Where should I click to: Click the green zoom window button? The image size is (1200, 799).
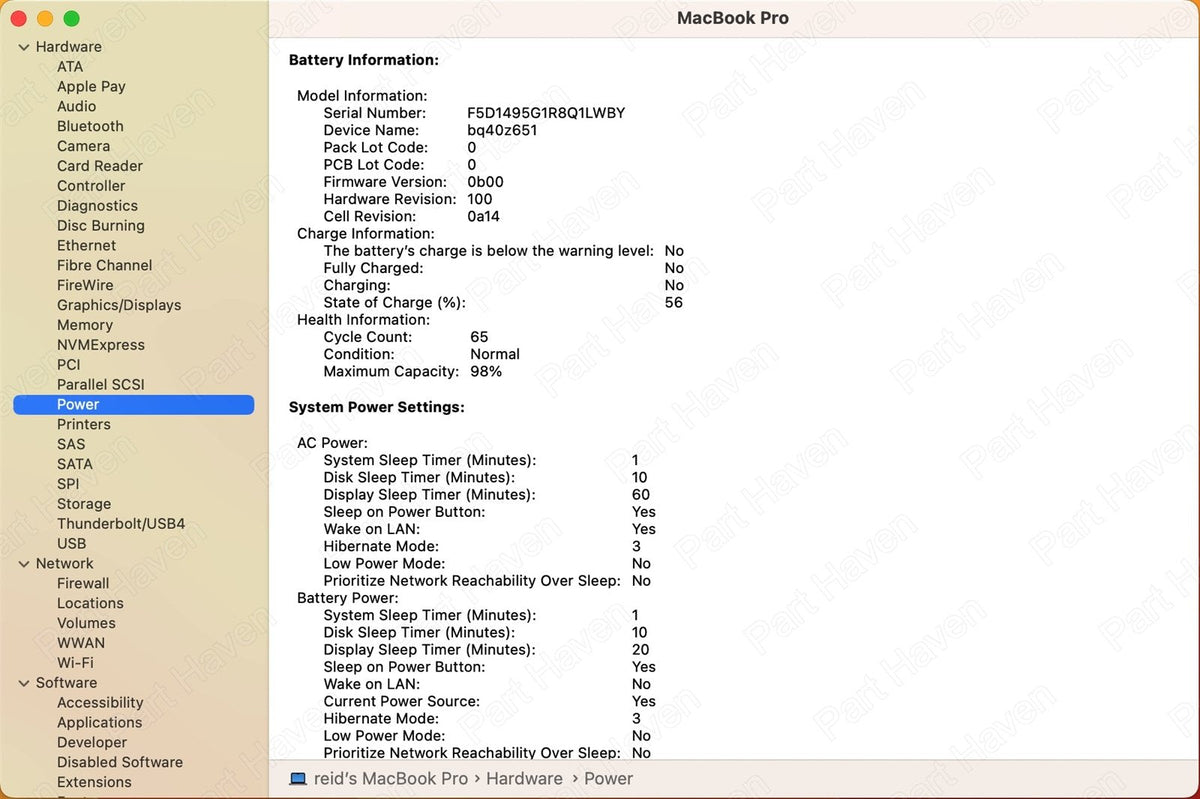[71, 19]
